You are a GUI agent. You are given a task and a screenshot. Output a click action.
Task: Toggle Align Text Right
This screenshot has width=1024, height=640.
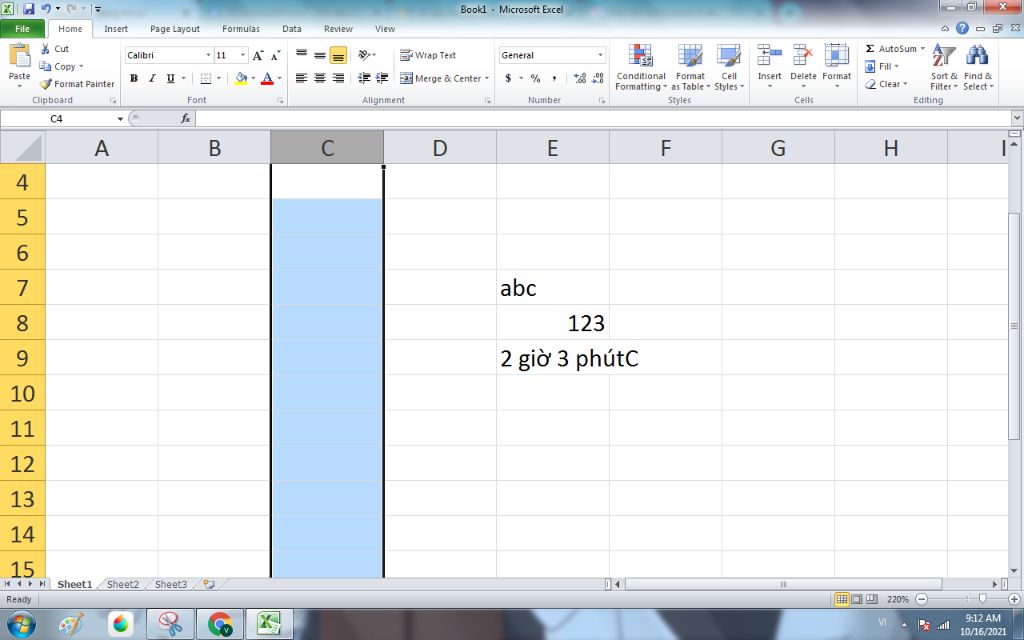click(x=338, y=78)
